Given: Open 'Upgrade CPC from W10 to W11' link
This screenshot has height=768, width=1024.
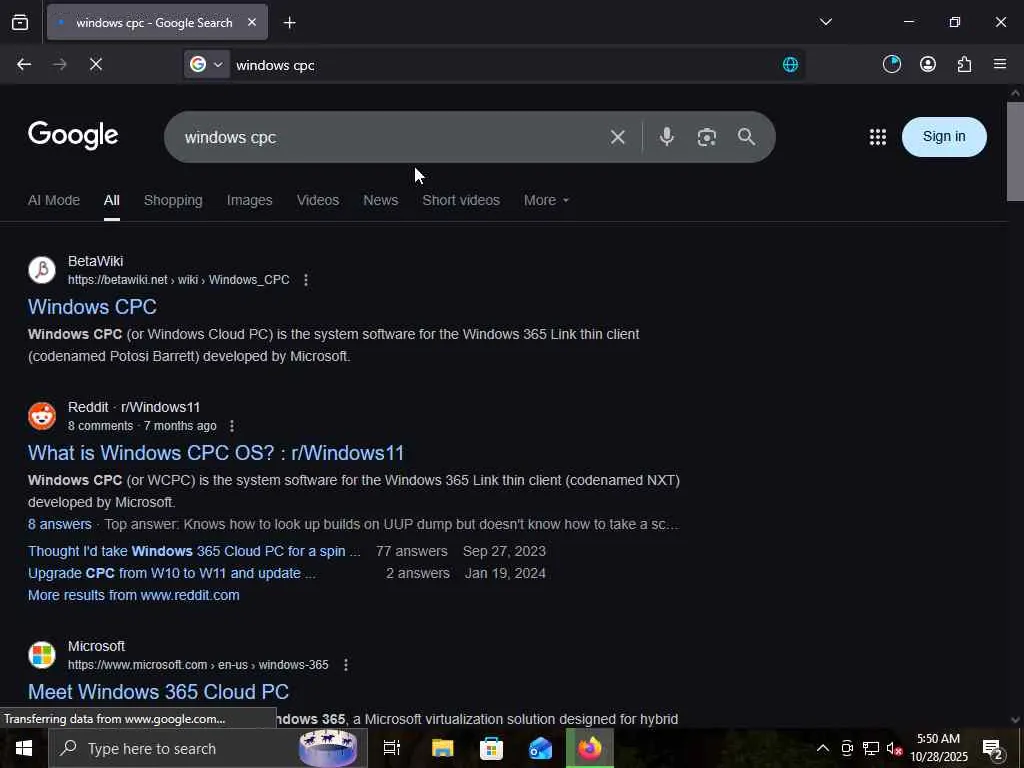Looking at the screenshot, I should click(172, 573).
